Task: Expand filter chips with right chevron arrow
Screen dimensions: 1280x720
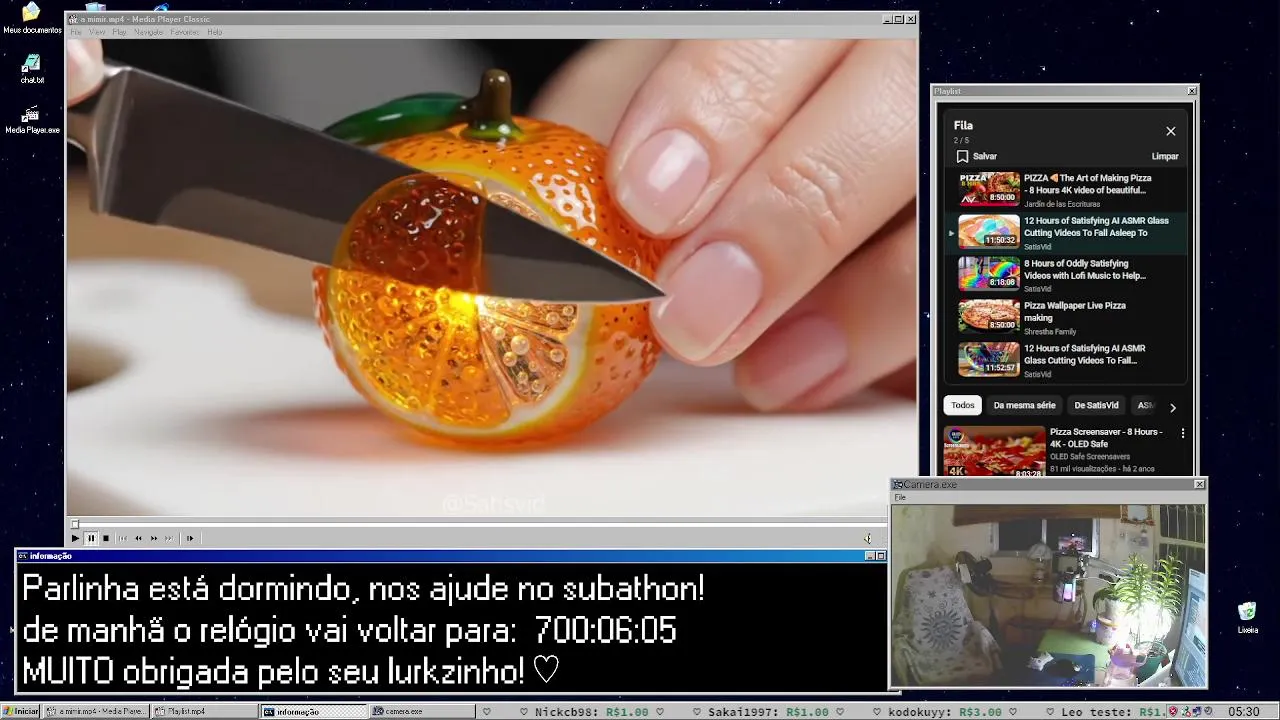Action: pos(1173,407)
